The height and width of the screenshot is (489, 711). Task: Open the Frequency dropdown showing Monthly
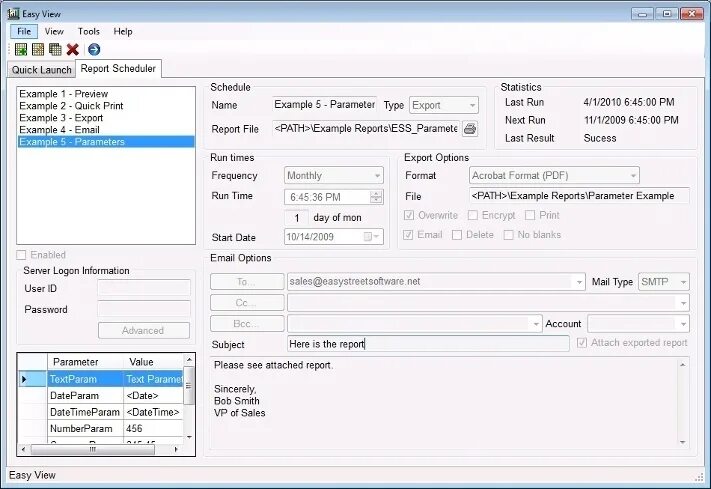(x=377, y=176)
